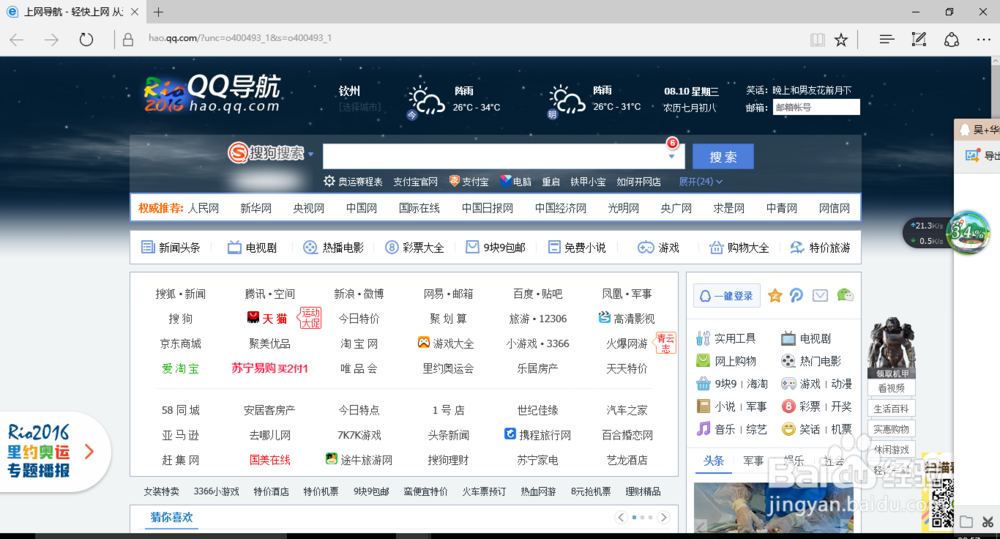Viewport: 1000px width, 539px height.
Task: Open 京东商城 site link
Action: (180, 344)
